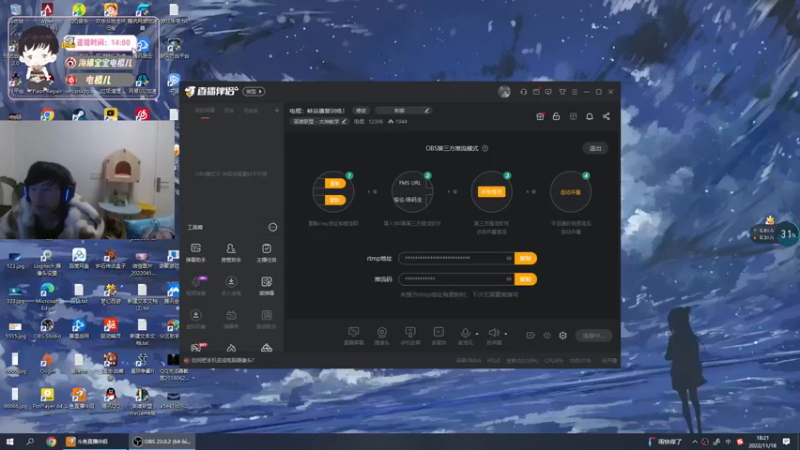Expand microphone options arrow
Viewport: 800px width, 450px height.
(x=477, y=334)
